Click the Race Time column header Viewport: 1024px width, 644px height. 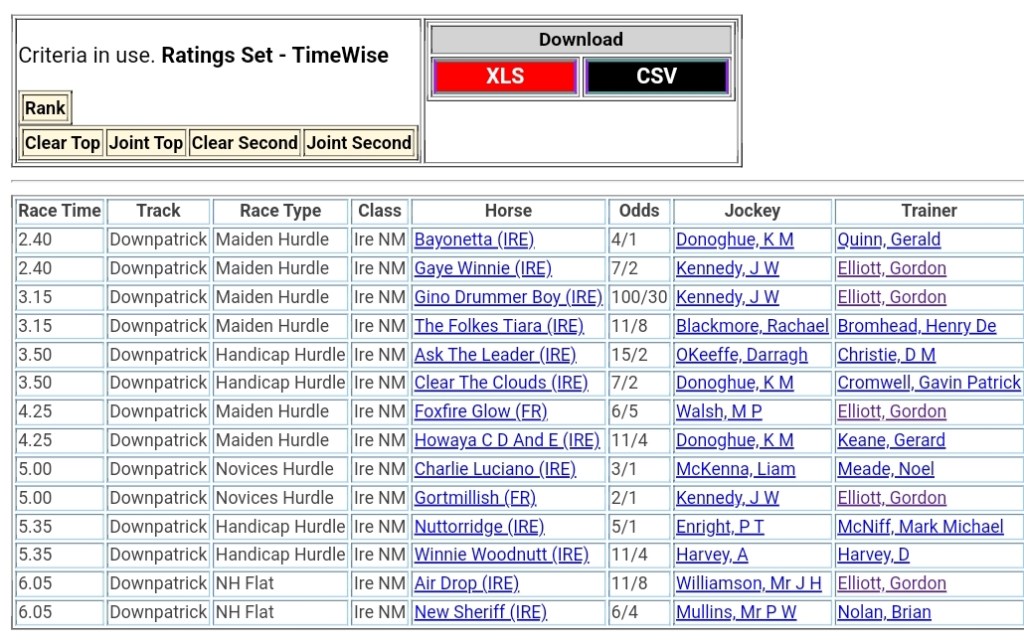[60, 211]
